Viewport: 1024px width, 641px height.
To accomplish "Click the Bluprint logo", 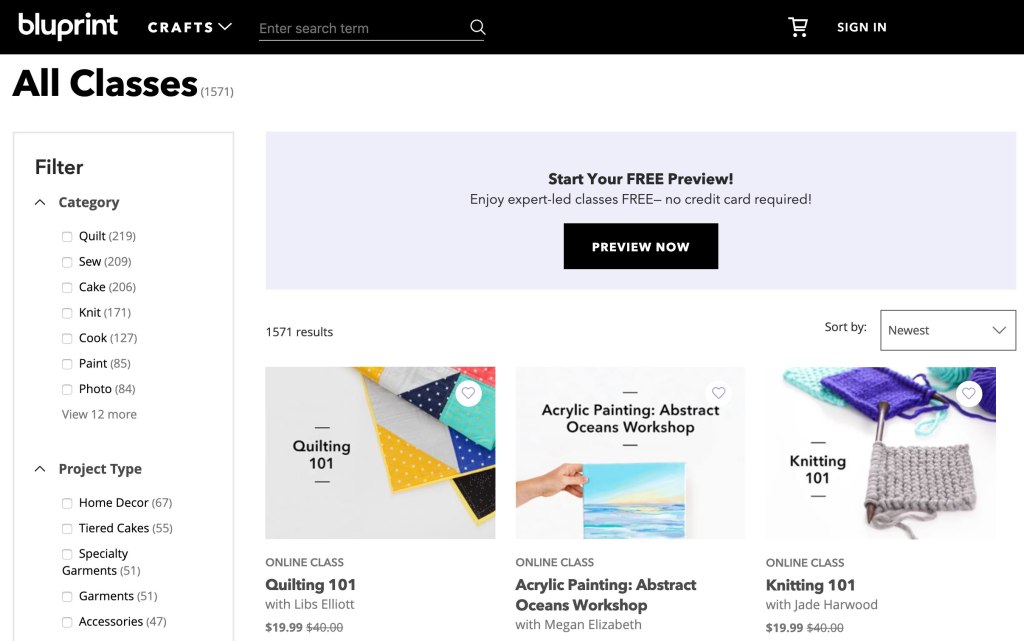I will click(68, 26).
